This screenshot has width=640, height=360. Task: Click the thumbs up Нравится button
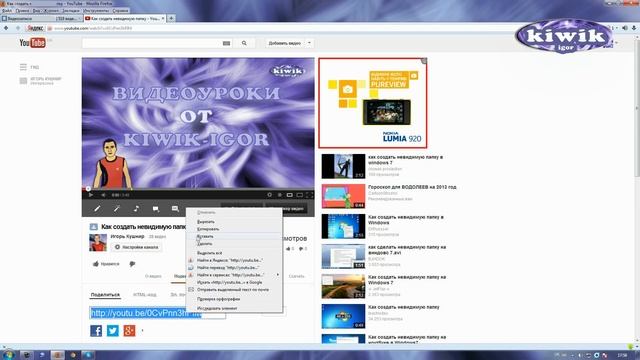[x=106, y=264]
